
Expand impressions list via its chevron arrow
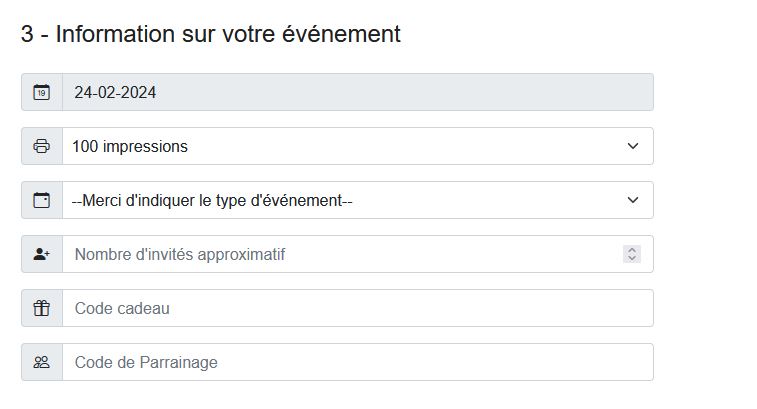pyautogui.click(x=632, y=146)
